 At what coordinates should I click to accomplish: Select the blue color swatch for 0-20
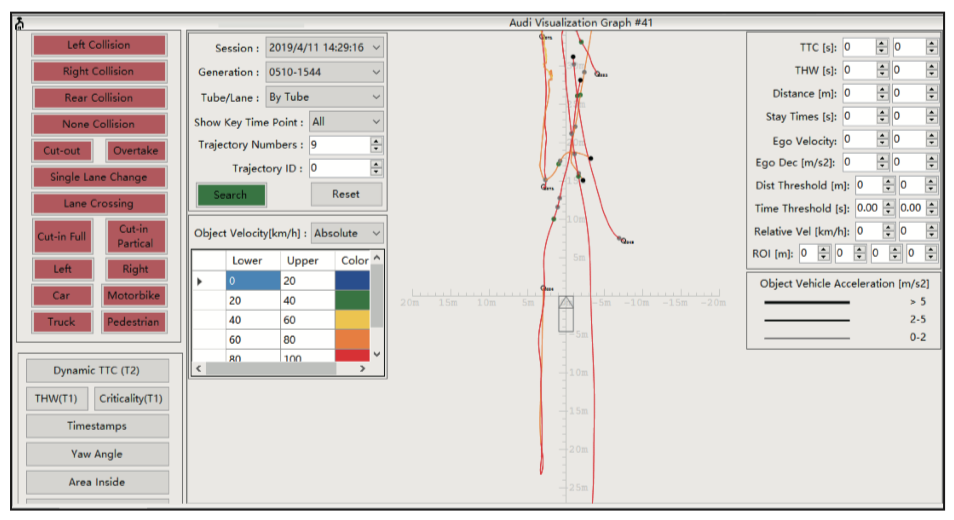[352, 280]
